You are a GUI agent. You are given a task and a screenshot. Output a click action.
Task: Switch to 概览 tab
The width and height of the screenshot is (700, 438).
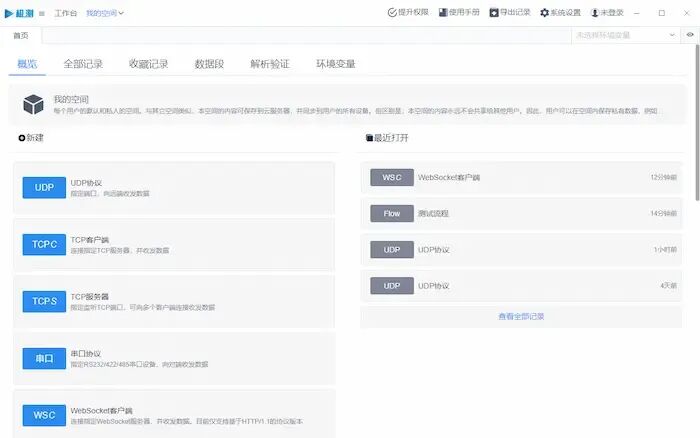tap(27, 64)
